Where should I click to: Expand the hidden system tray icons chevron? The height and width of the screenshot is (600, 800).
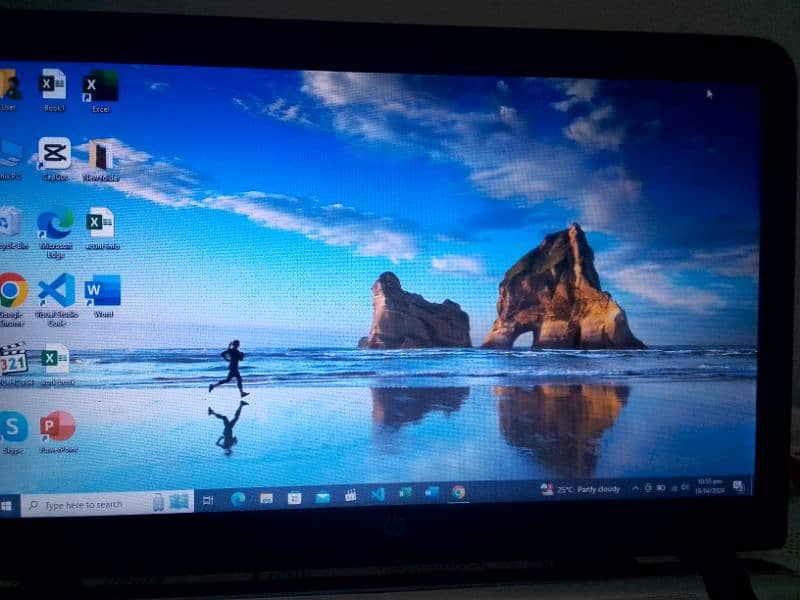click(x=635, y=488)
